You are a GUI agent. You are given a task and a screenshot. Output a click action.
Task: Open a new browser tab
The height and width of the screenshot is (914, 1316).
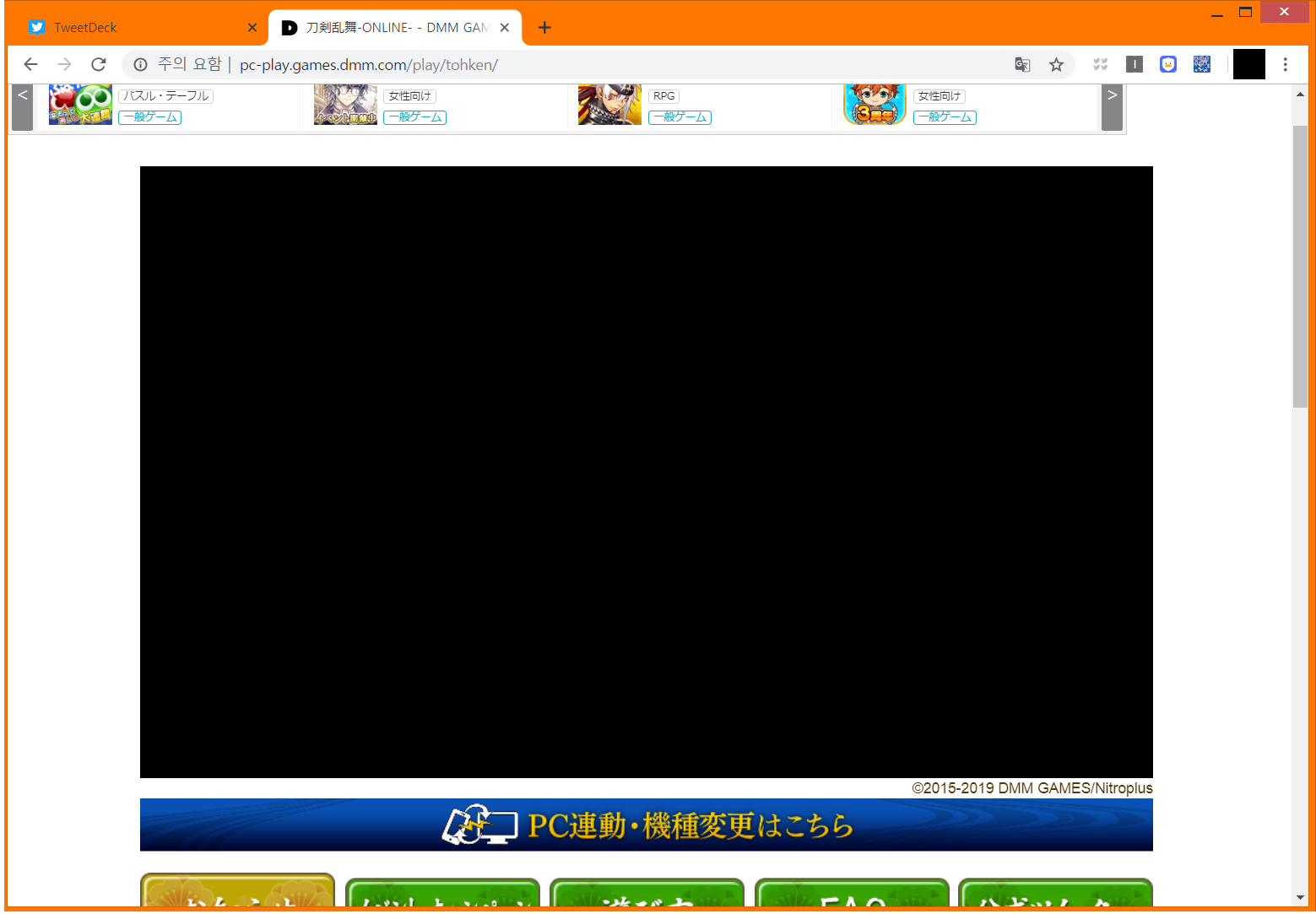[x=544, y=27]
